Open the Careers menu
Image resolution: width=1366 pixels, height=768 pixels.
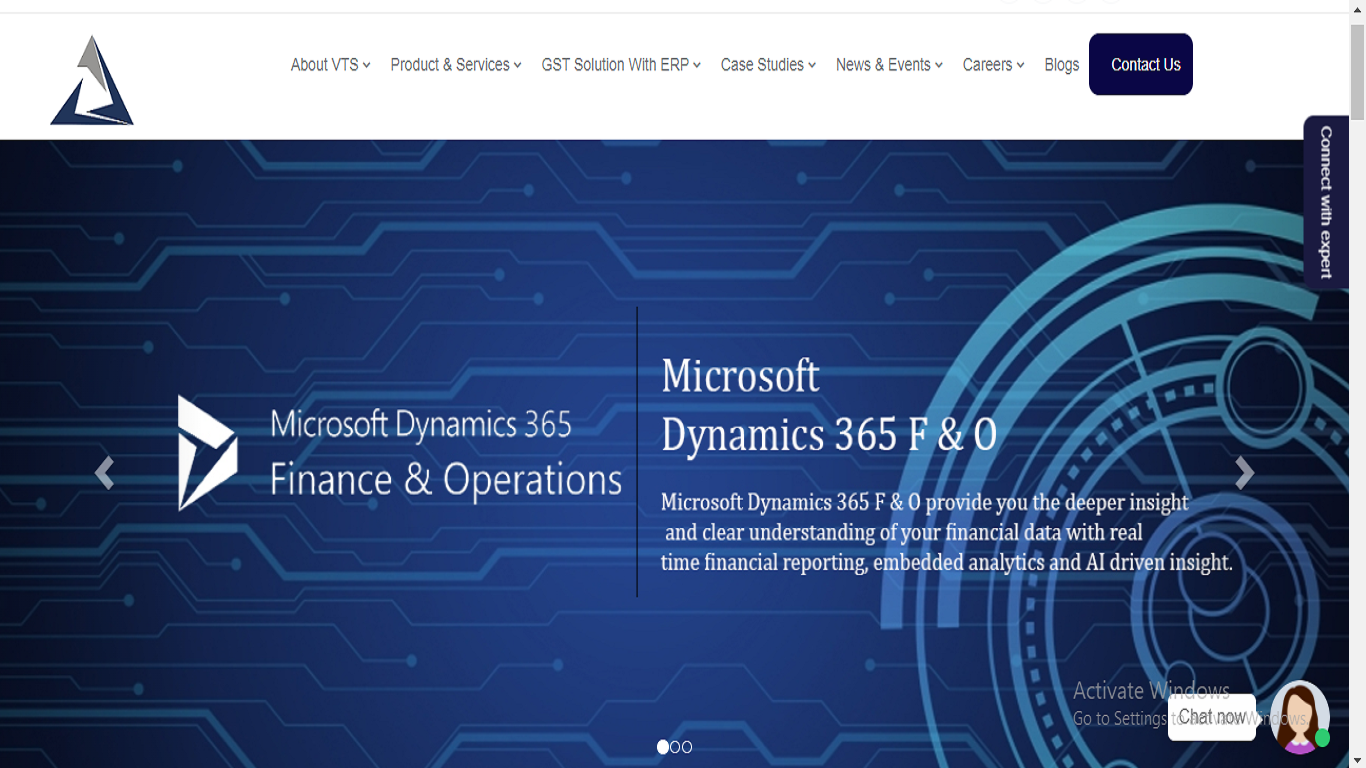993,65
